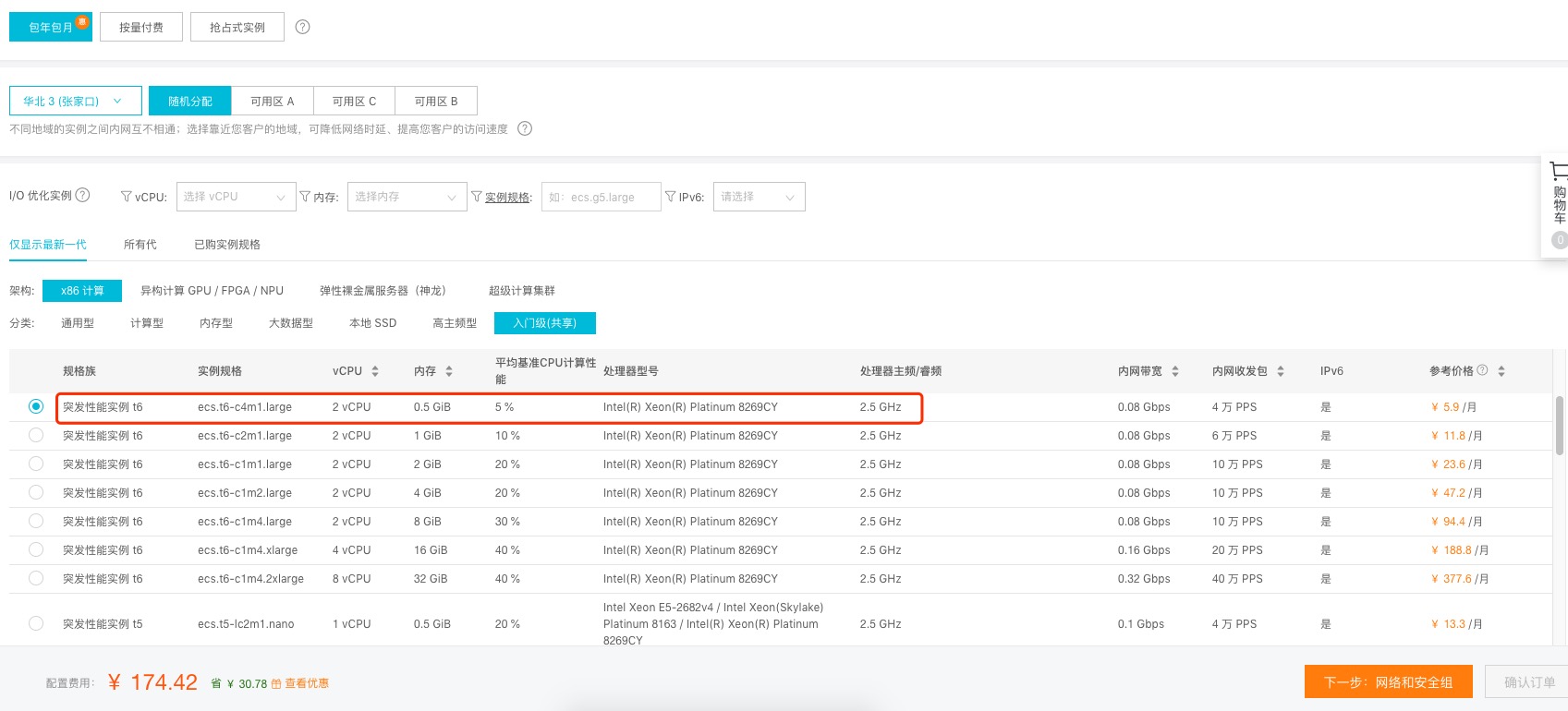1568x711 pixels.
Task: Switch to 包年包月 billing tab
Action: pyautogui.click(x=51, y=27)
